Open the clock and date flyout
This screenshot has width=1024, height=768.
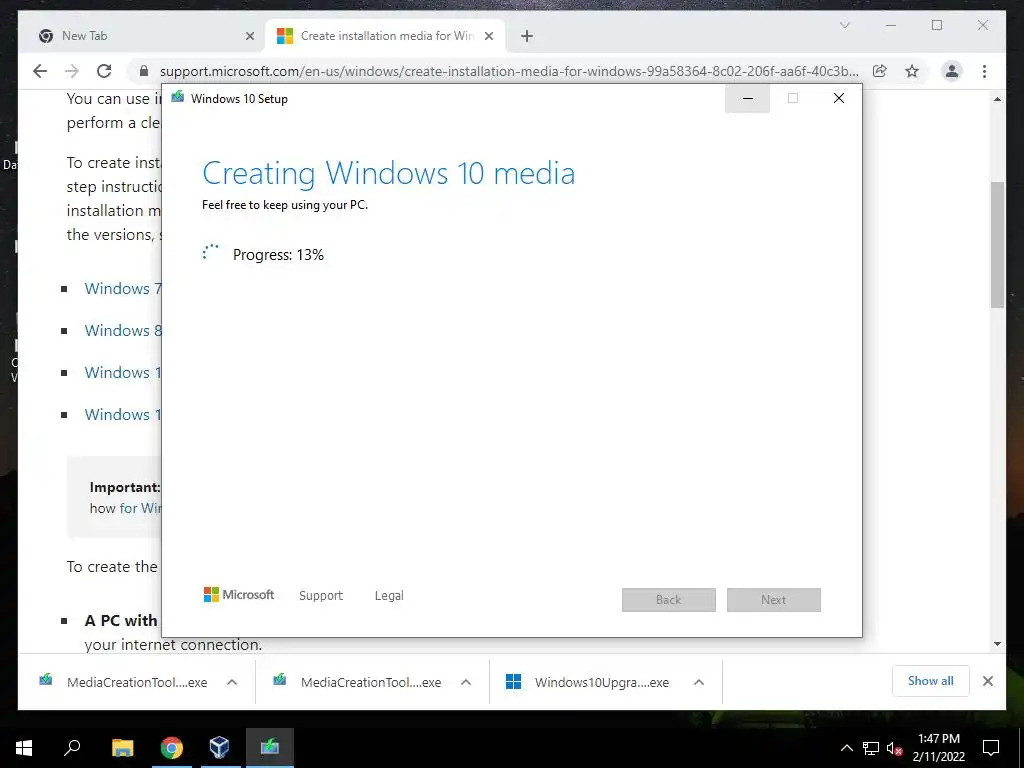click(938, 748)
